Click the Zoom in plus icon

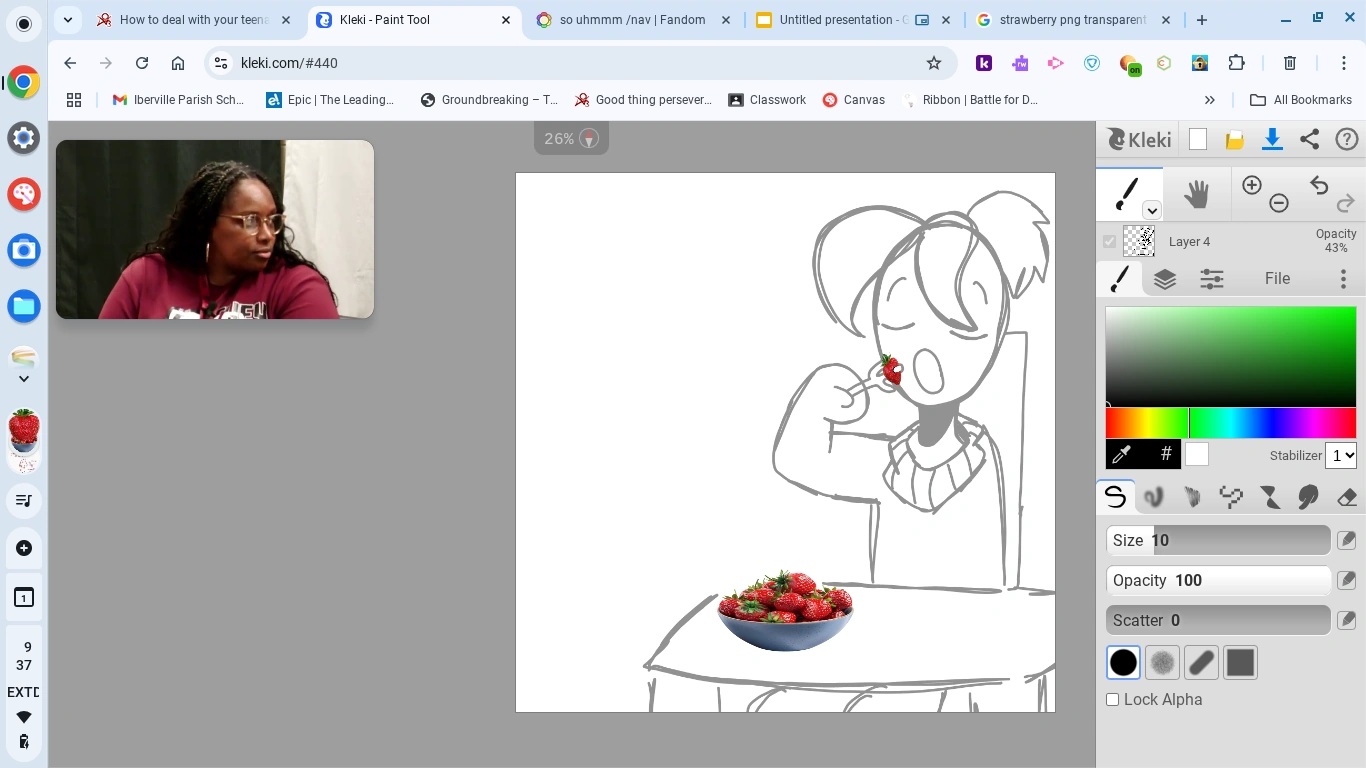(x=1252, y=185)
